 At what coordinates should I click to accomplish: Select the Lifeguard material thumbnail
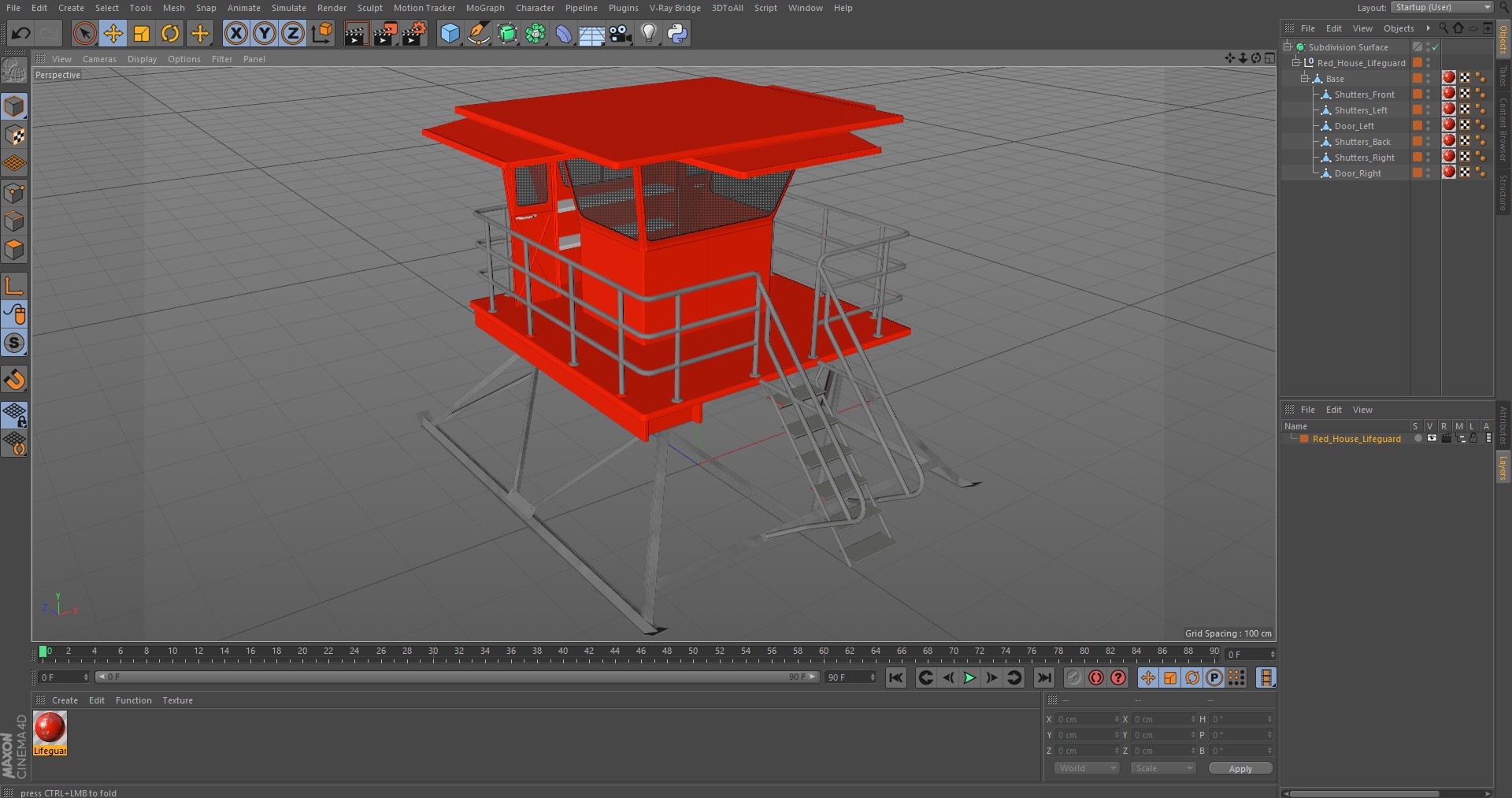click(x=50, y=728)
